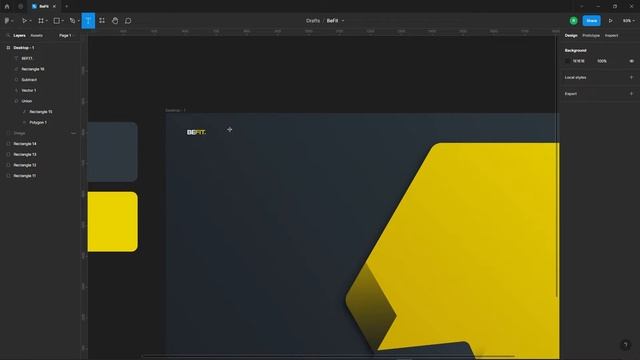Switch to the Prototype tab
The height and width of the screenshot is (360, 640).
coord(591,36)
